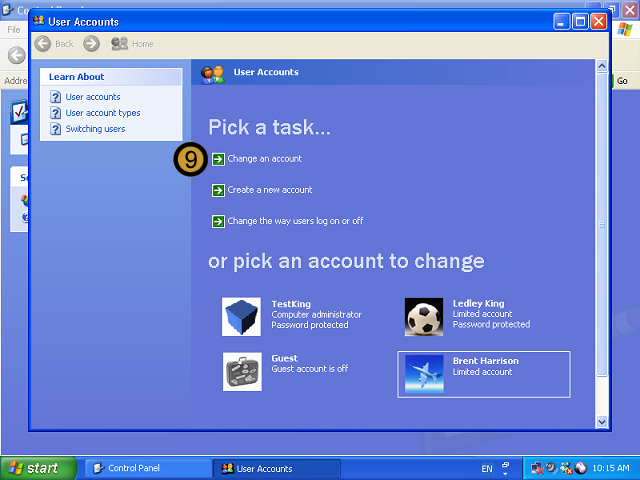Screen dimensions: 640x480
Task: Go to Home in User Accounts toolbar
Action: click(133, 44)
